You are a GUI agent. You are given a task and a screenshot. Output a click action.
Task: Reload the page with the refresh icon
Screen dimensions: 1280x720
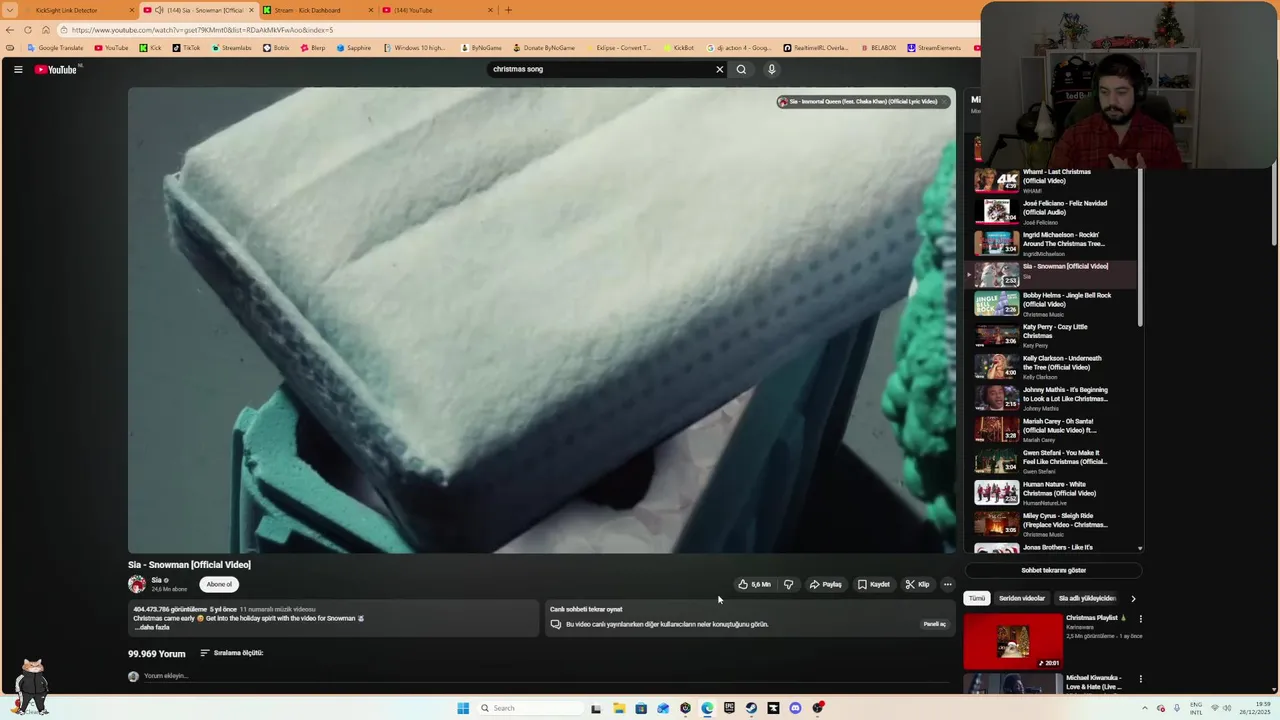tap(28, 30)
